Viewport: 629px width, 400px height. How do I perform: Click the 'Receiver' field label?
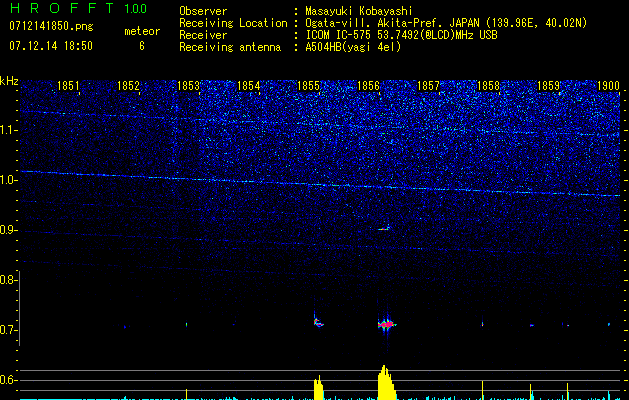tap(203, 35)
